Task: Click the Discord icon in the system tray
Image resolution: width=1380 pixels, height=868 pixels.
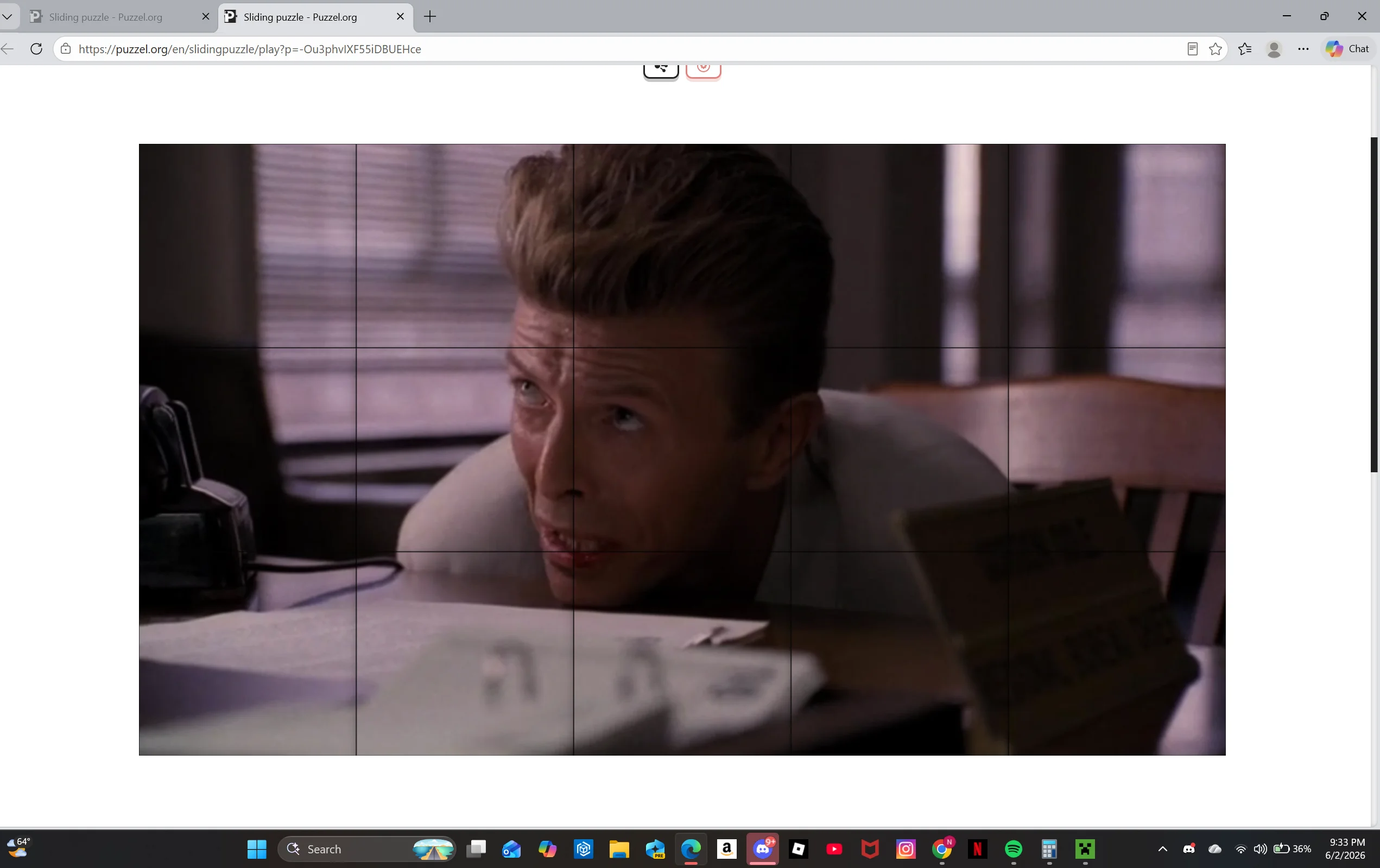Action: [x=1189, y=849]
